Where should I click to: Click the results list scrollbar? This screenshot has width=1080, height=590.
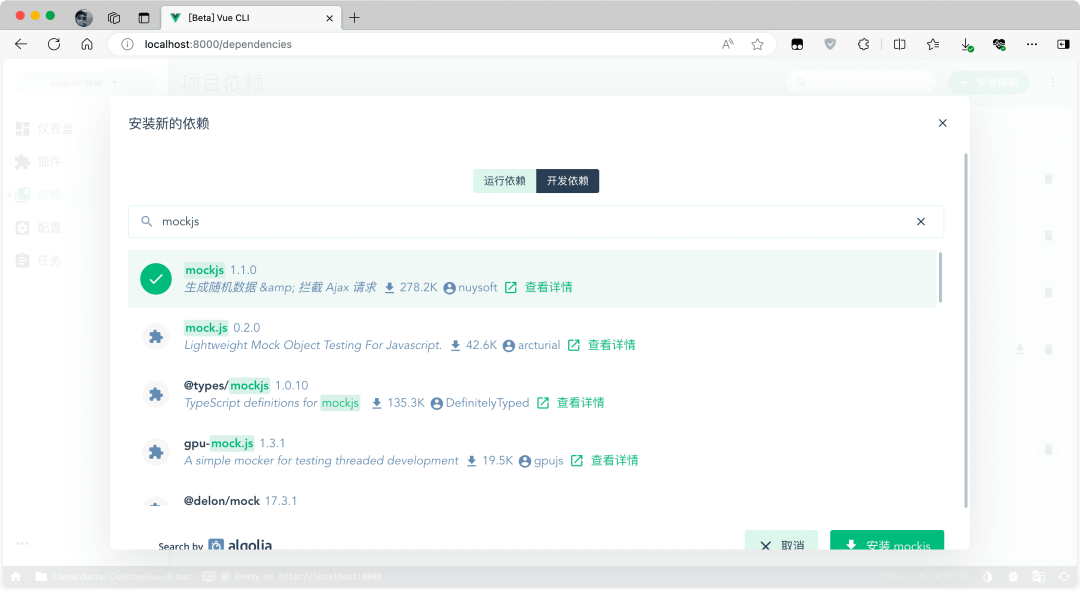click(x=940, y=277)
